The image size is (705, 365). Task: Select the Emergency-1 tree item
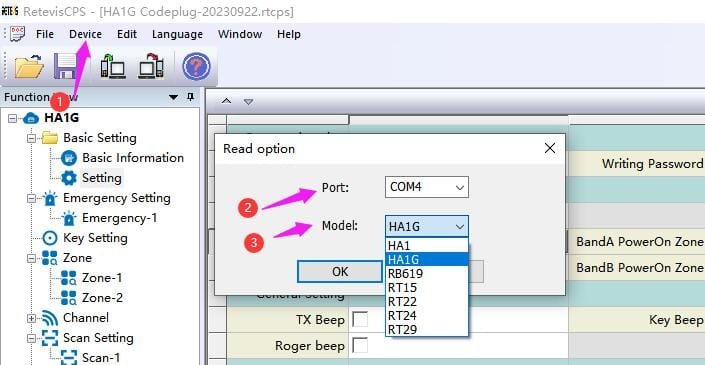tap(120, 218)
